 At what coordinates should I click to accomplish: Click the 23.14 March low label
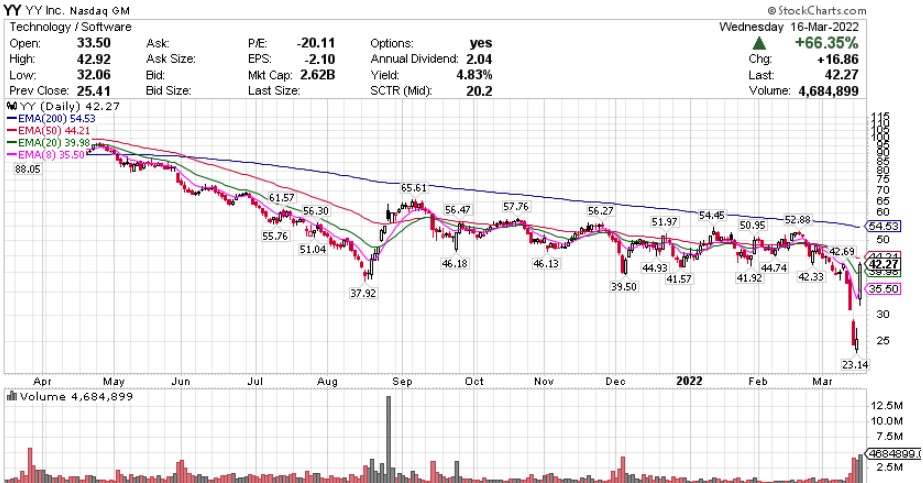tap(855, 365)
